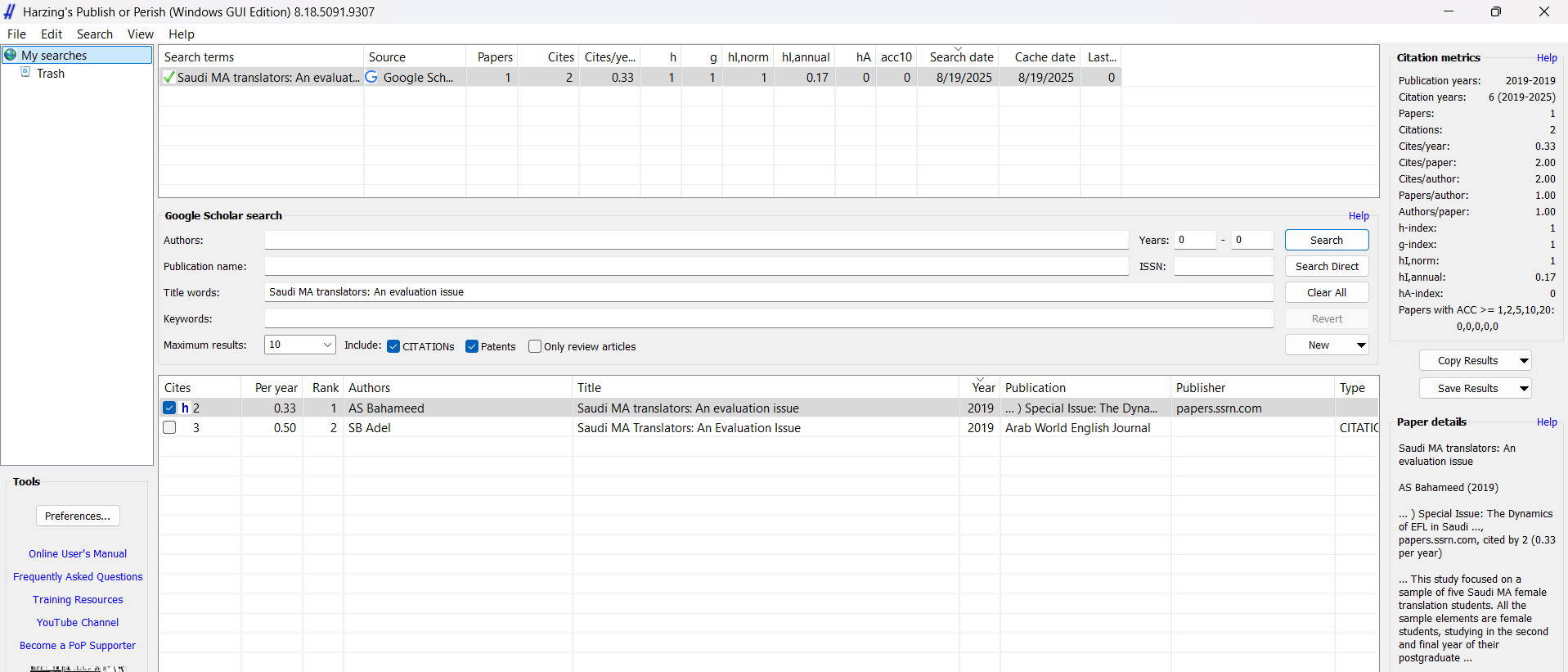Open the Search menu
Screen dimensions: 1568x672
point(95,34)
